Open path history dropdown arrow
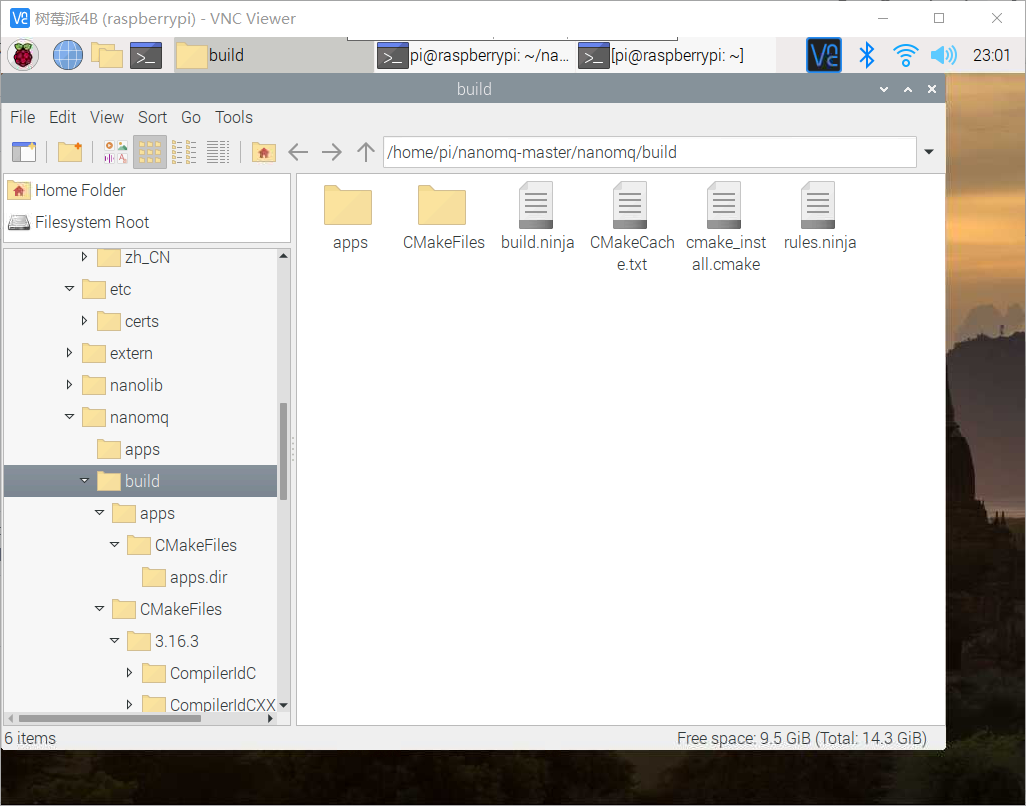 (929, 152)
